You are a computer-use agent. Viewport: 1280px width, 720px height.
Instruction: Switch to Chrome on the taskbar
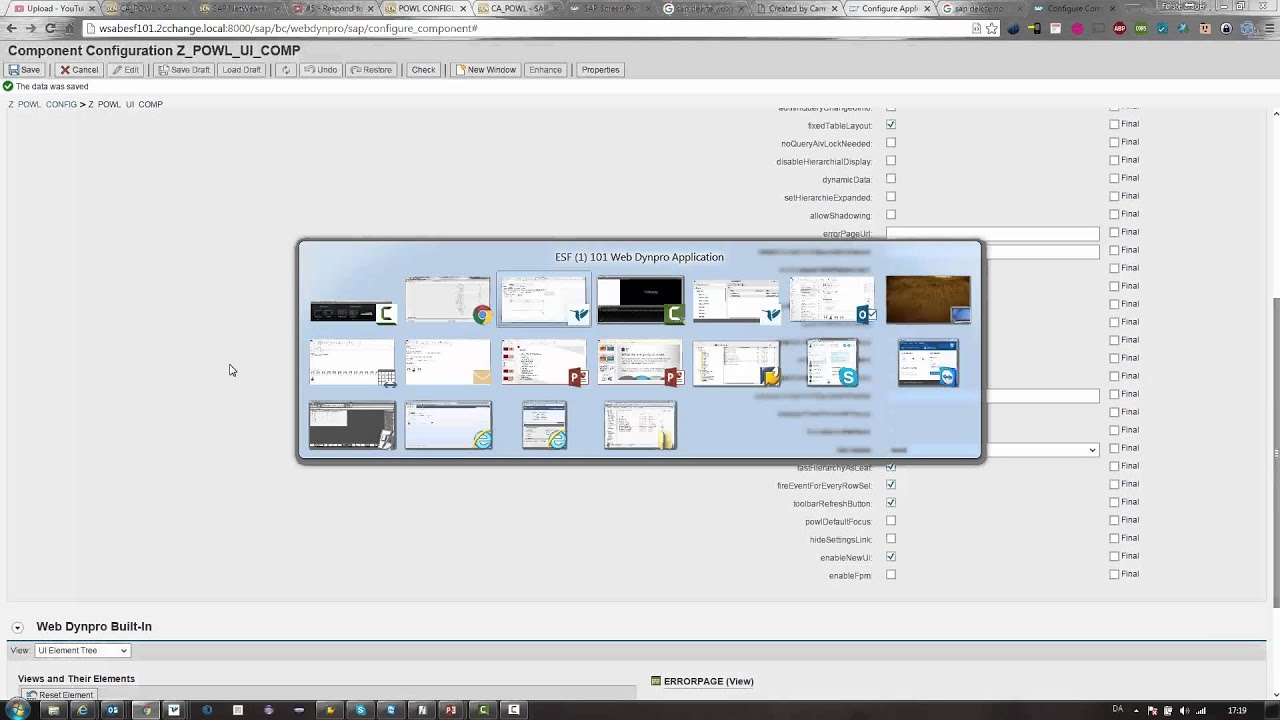145,710
